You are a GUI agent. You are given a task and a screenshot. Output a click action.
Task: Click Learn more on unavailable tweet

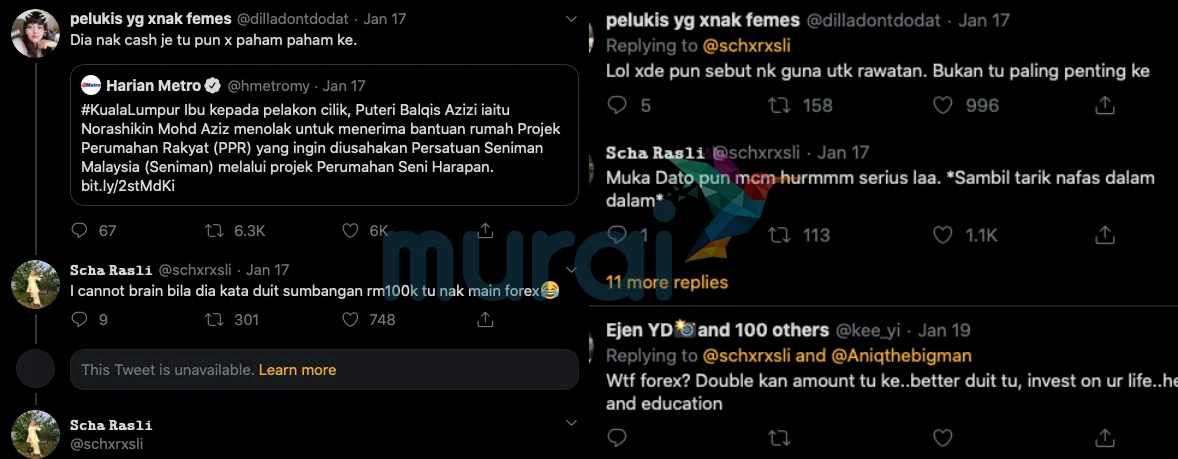coord(298,370)
